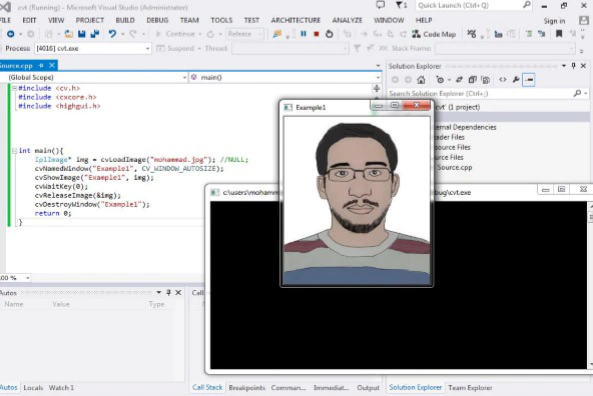Stop debugging with the red square icon
Screen dimensions: 593x396
tap(316, 34)
